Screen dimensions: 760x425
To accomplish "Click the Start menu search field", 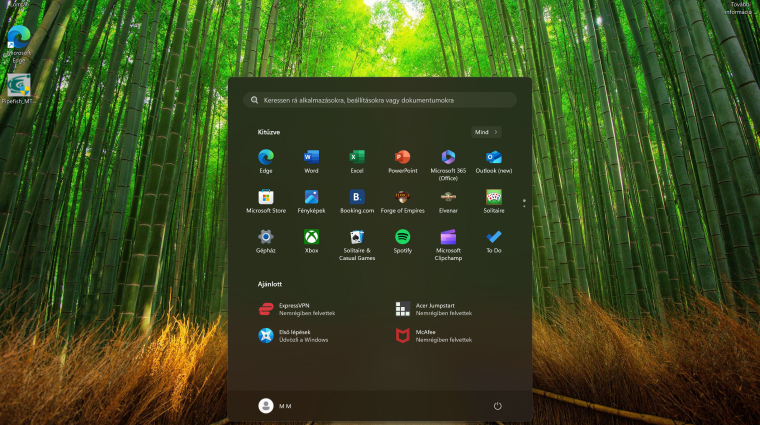I will [x=380, y=100].
